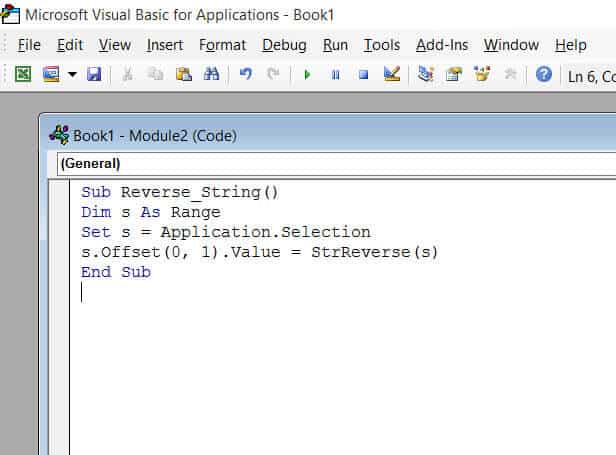Expand the (General) object combo box
The image size is (616, 455).
coord(336,164)
